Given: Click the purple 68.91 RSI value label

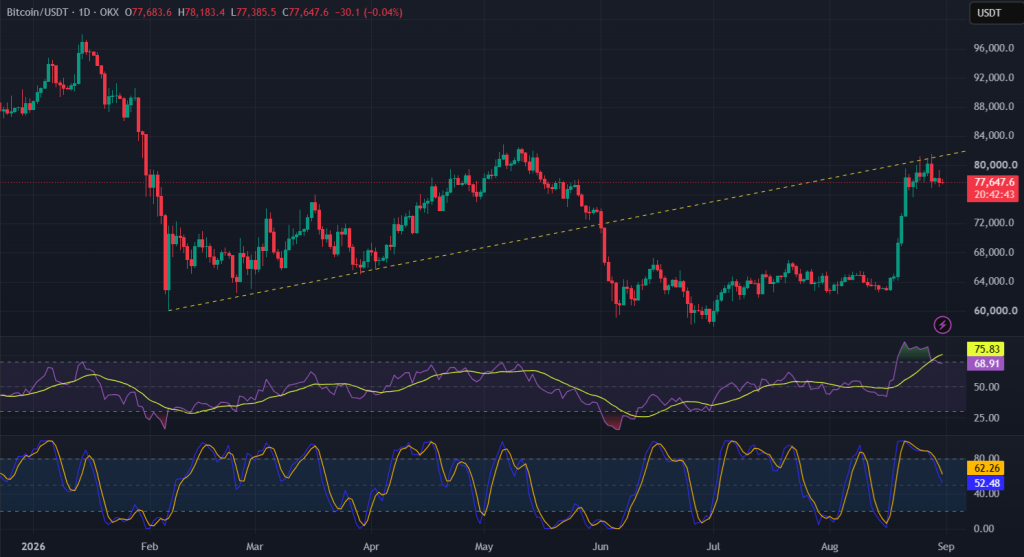Looking at the screenshot, I should pyautogui.click(x=985, y=364).
